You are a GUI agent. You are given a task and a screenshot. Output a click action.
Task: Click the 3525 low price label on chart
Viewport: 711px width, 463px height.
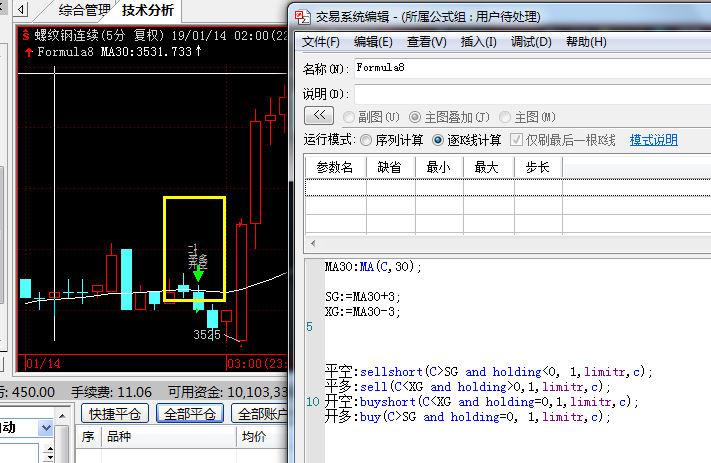click(x=207, y=335)
